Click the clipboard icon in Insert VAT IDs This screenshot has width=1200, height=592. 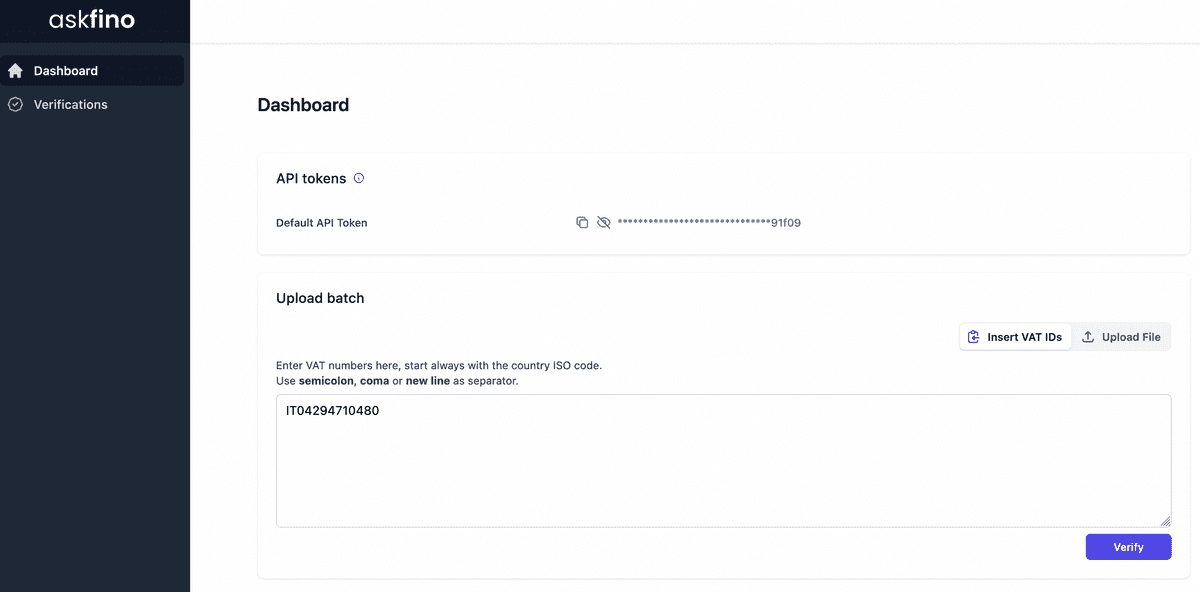click(974, 337)
